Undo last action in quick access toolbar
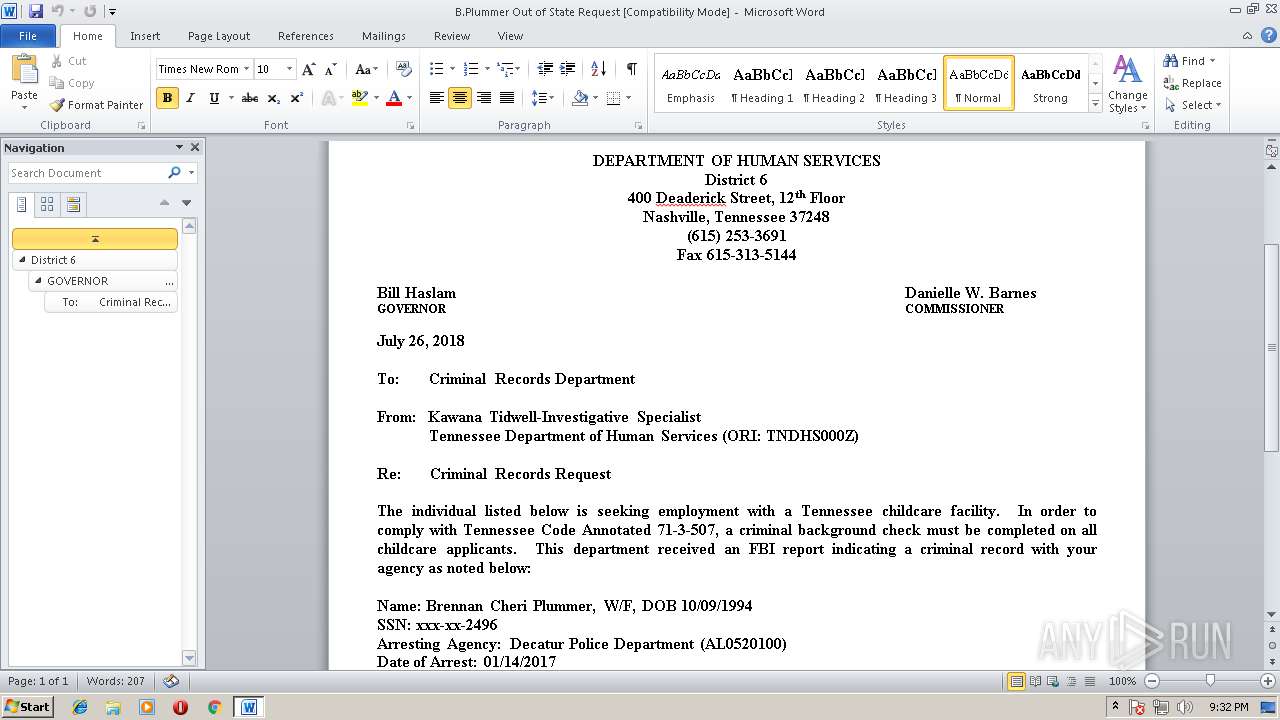The width and height of the screenshot is (1280, 720). point(58,11)
